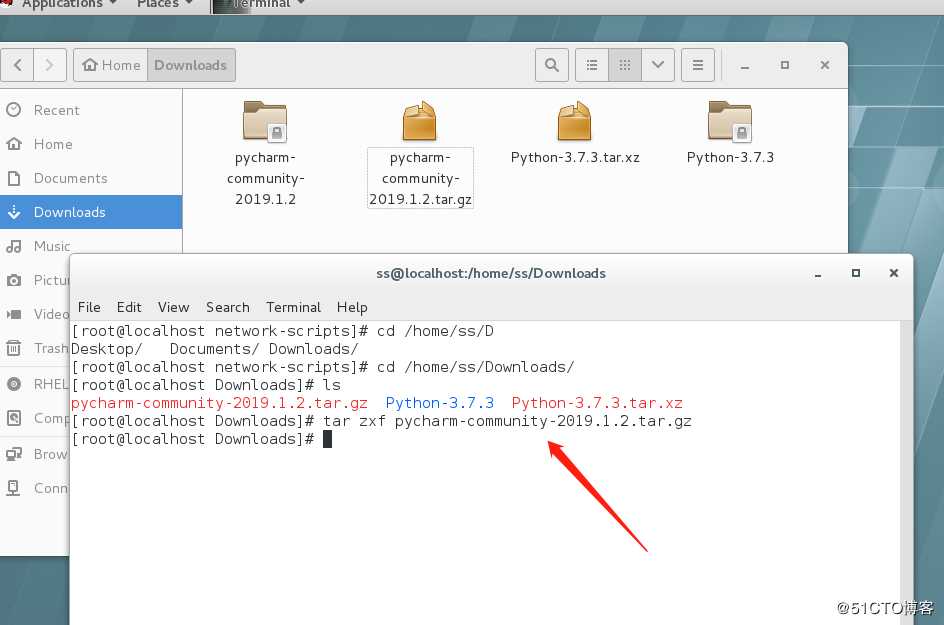Select Recent in sidebar
The image size is (944, 625).
(x=91, y=110)
